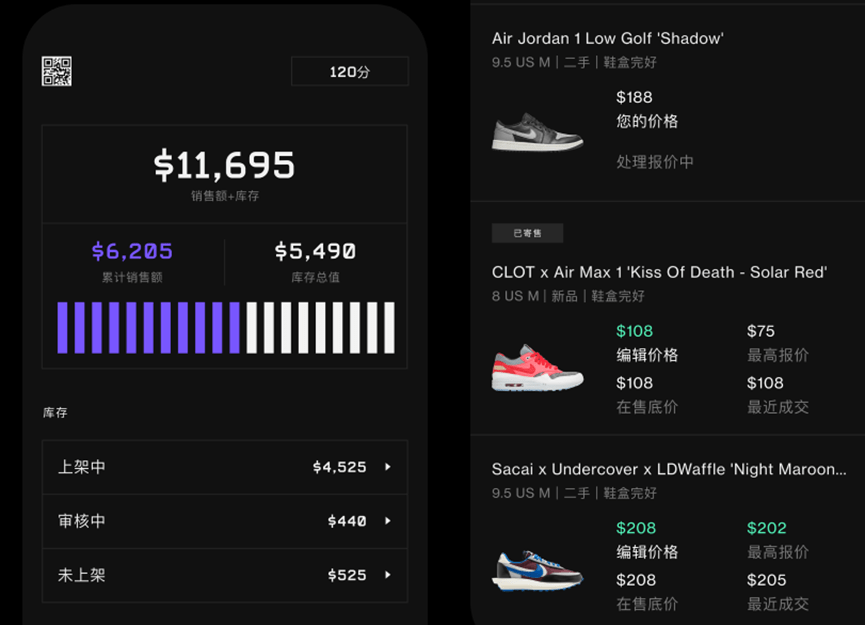Click 9.5 US M details under Sacai LDWaffle

point(574,493)
